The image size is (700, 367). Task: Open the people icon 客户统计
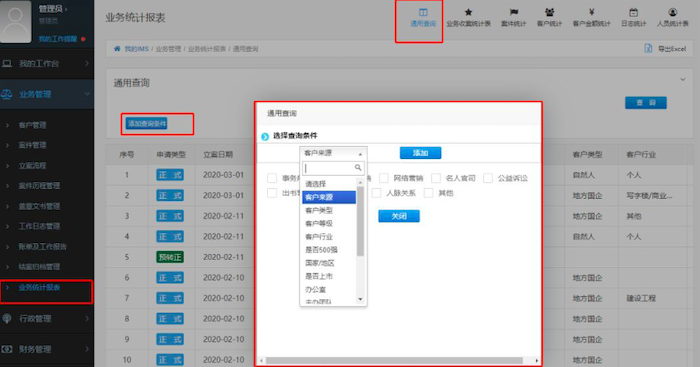(x=549, y=12)
